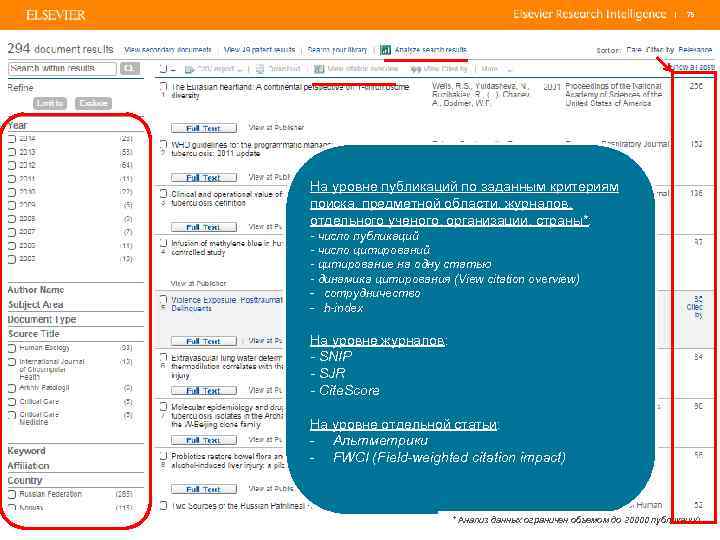Click the Exclude button

pos(93,103)
